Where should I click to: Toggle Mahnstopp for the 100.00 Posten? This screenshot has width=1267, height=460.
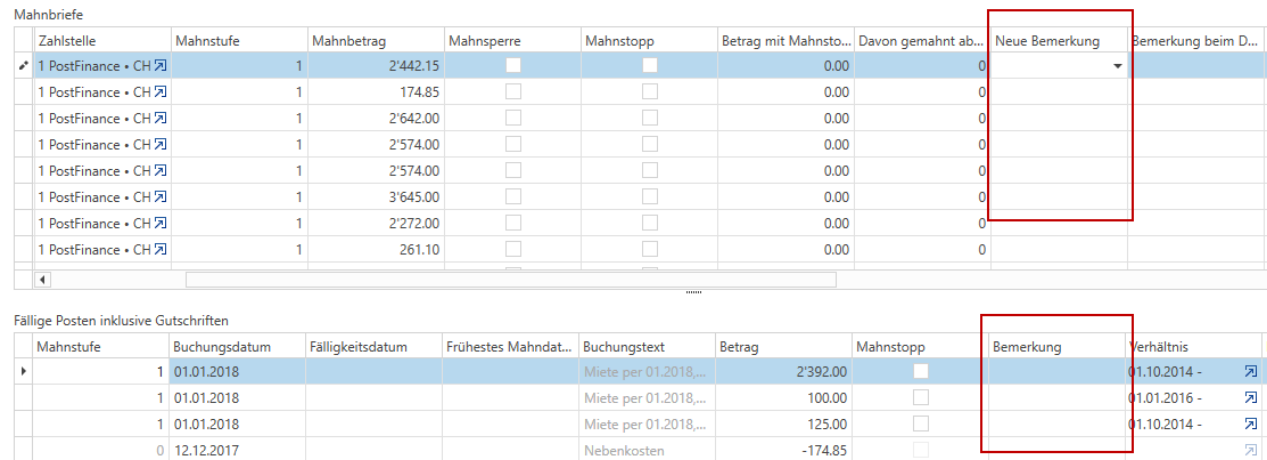pos(920,397)
